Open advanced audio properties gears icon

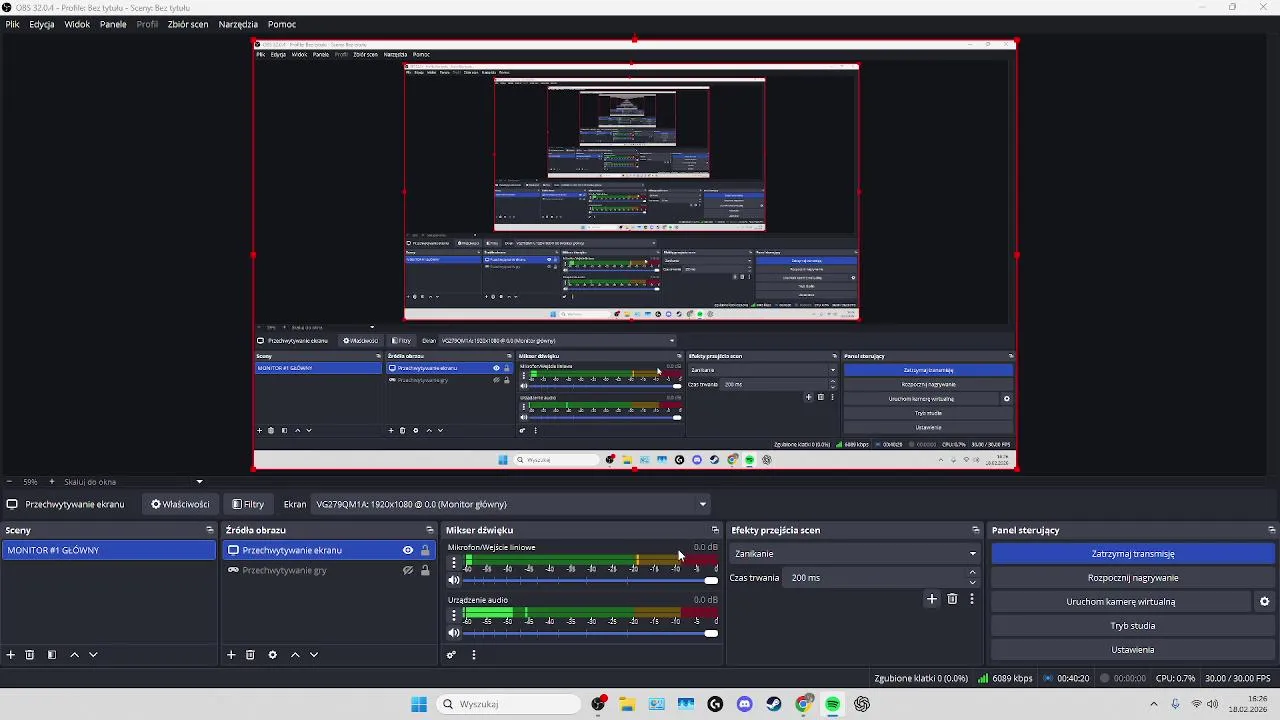pos(452,655)
